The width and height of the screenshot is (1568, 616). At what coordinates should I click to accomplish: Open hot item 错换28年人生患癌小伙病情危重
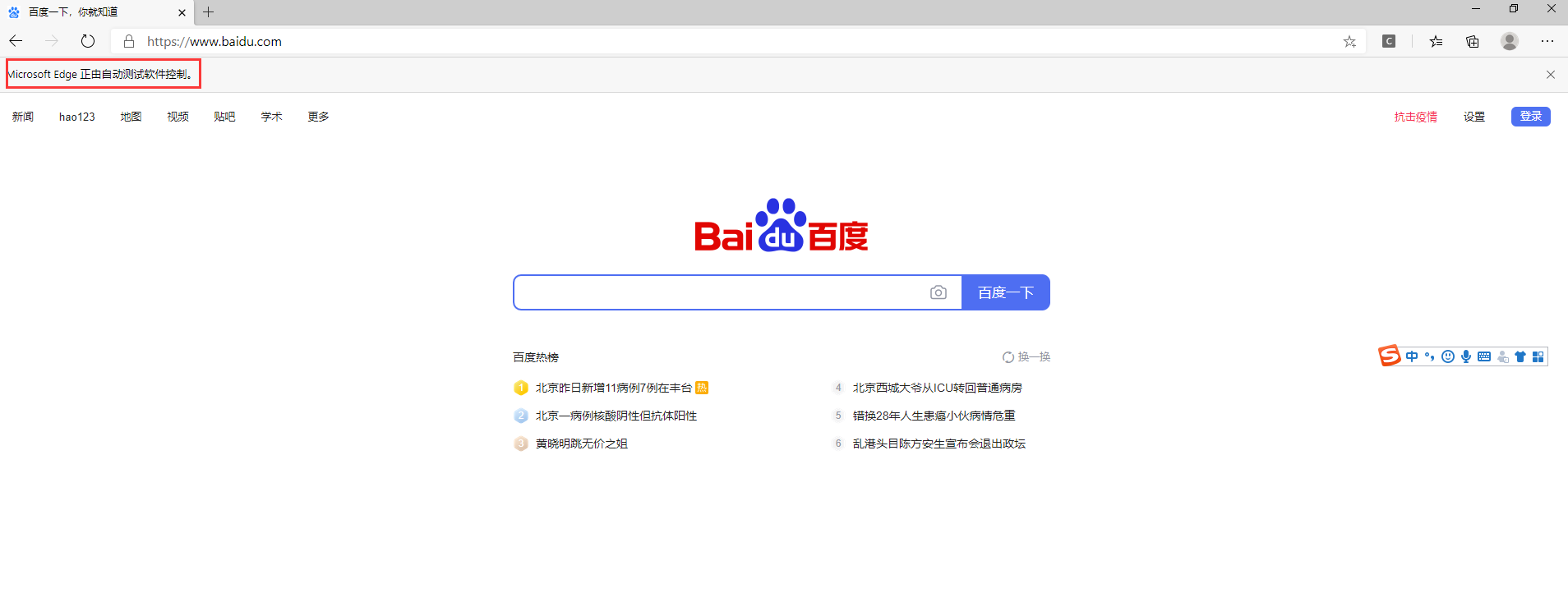click(x=934, y=416)
